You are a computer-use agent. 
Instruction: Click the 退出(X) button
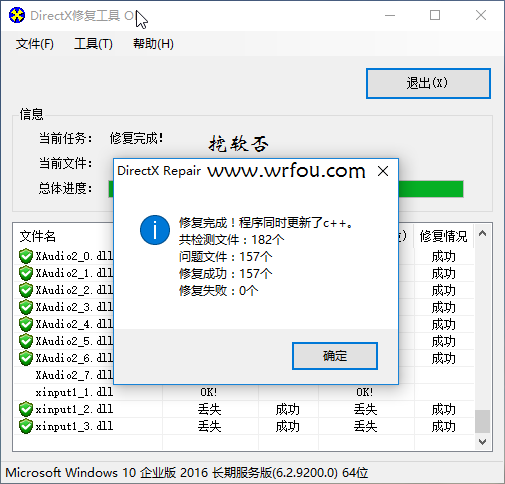pos(428,83)
